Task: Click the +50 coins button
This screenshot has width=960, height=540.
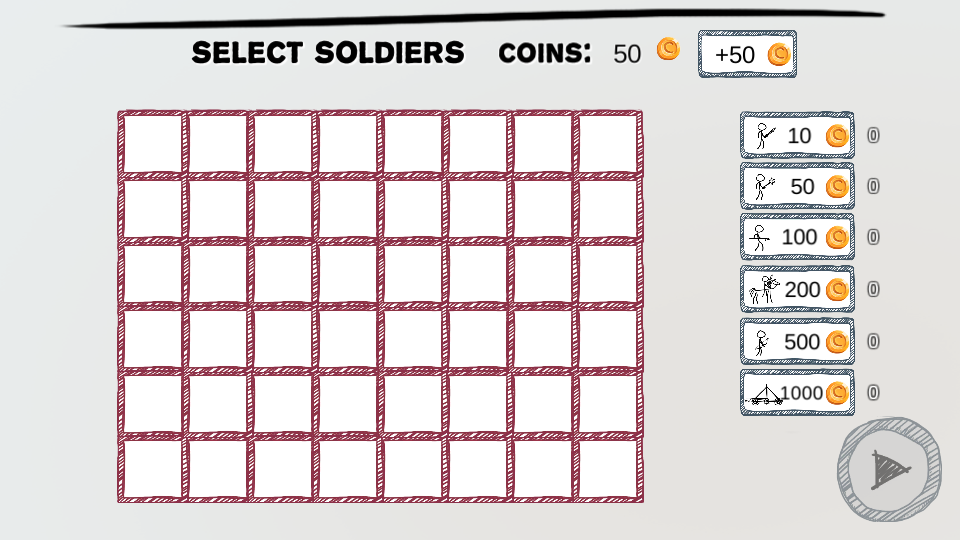Action: (747, 54)
